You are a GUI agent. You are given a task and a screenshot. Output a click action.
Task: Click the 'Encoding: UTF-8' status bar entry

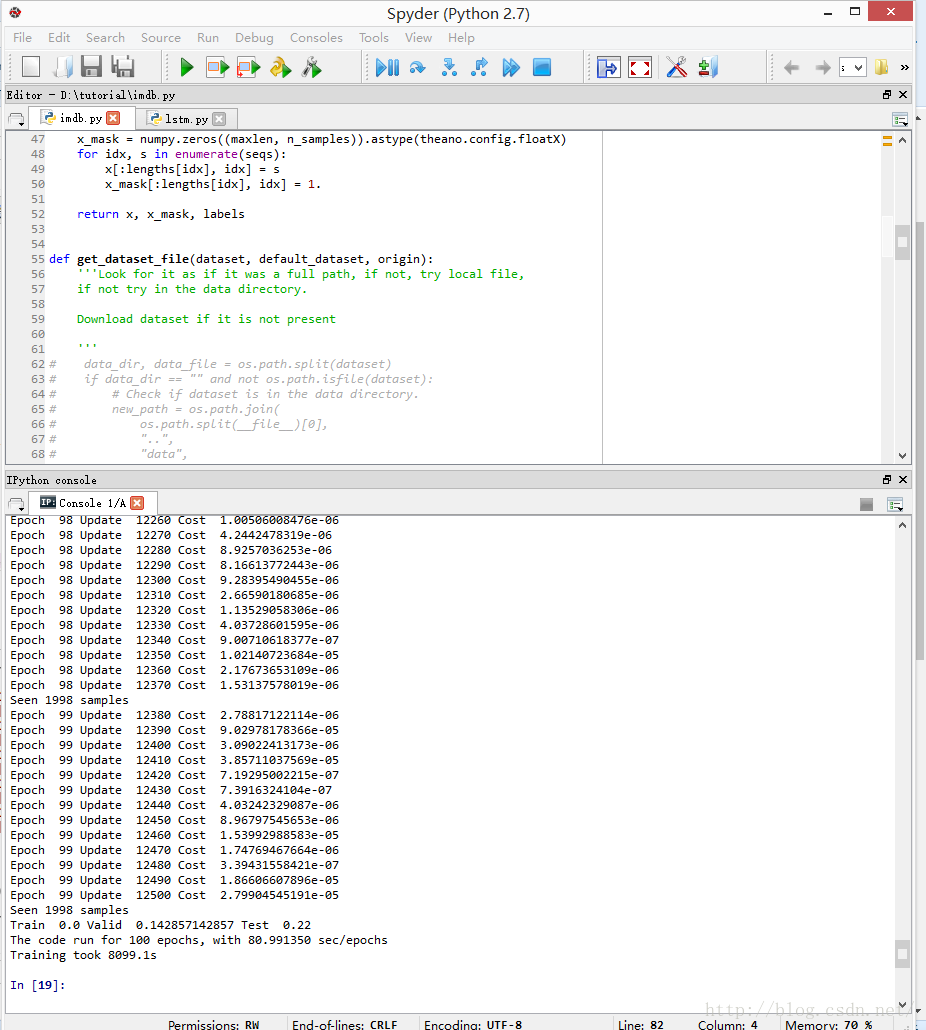473,1024
